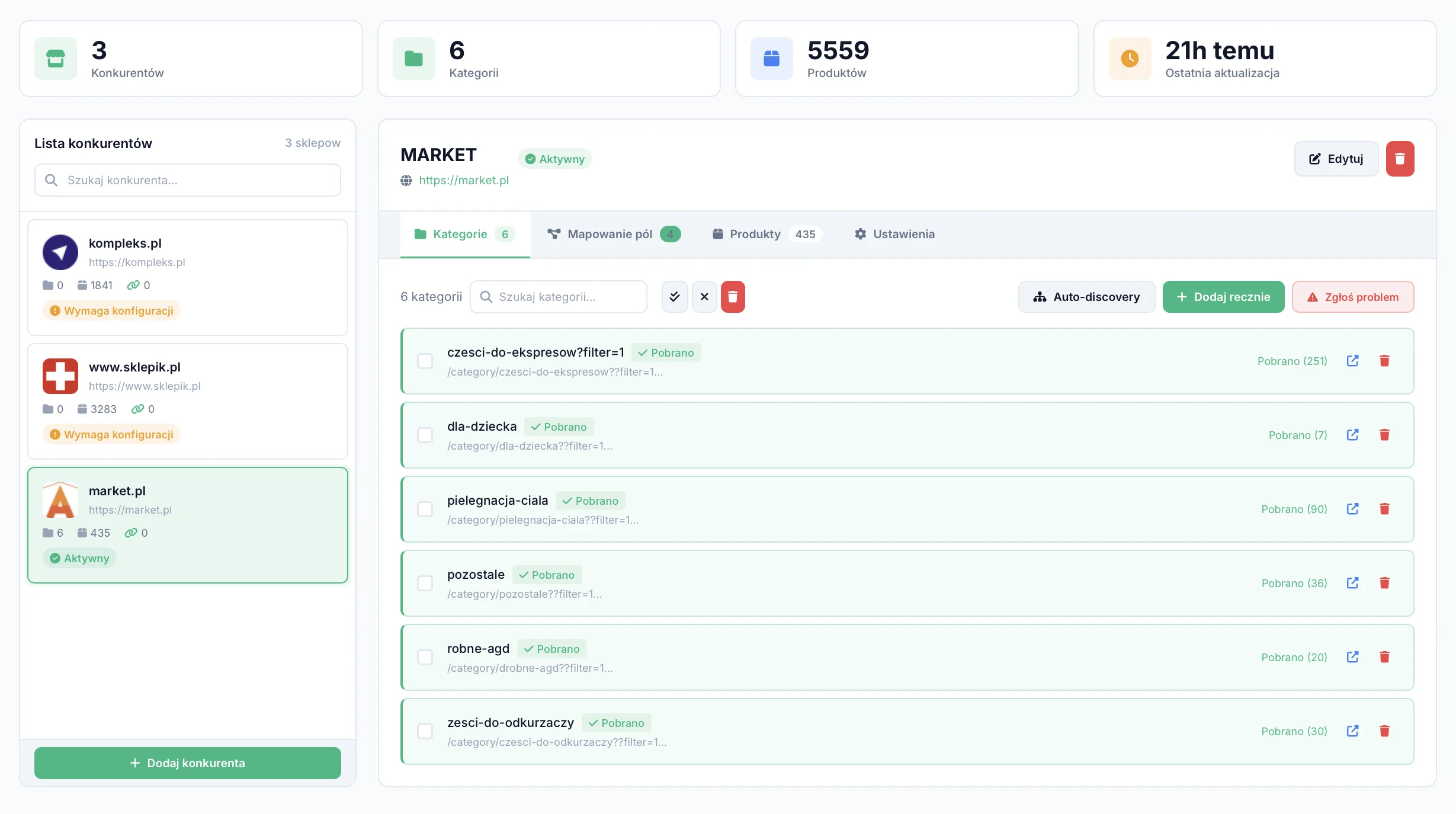Click the select-all checkmark icon
Viewport: 1456px width, 814px height.
675,297
